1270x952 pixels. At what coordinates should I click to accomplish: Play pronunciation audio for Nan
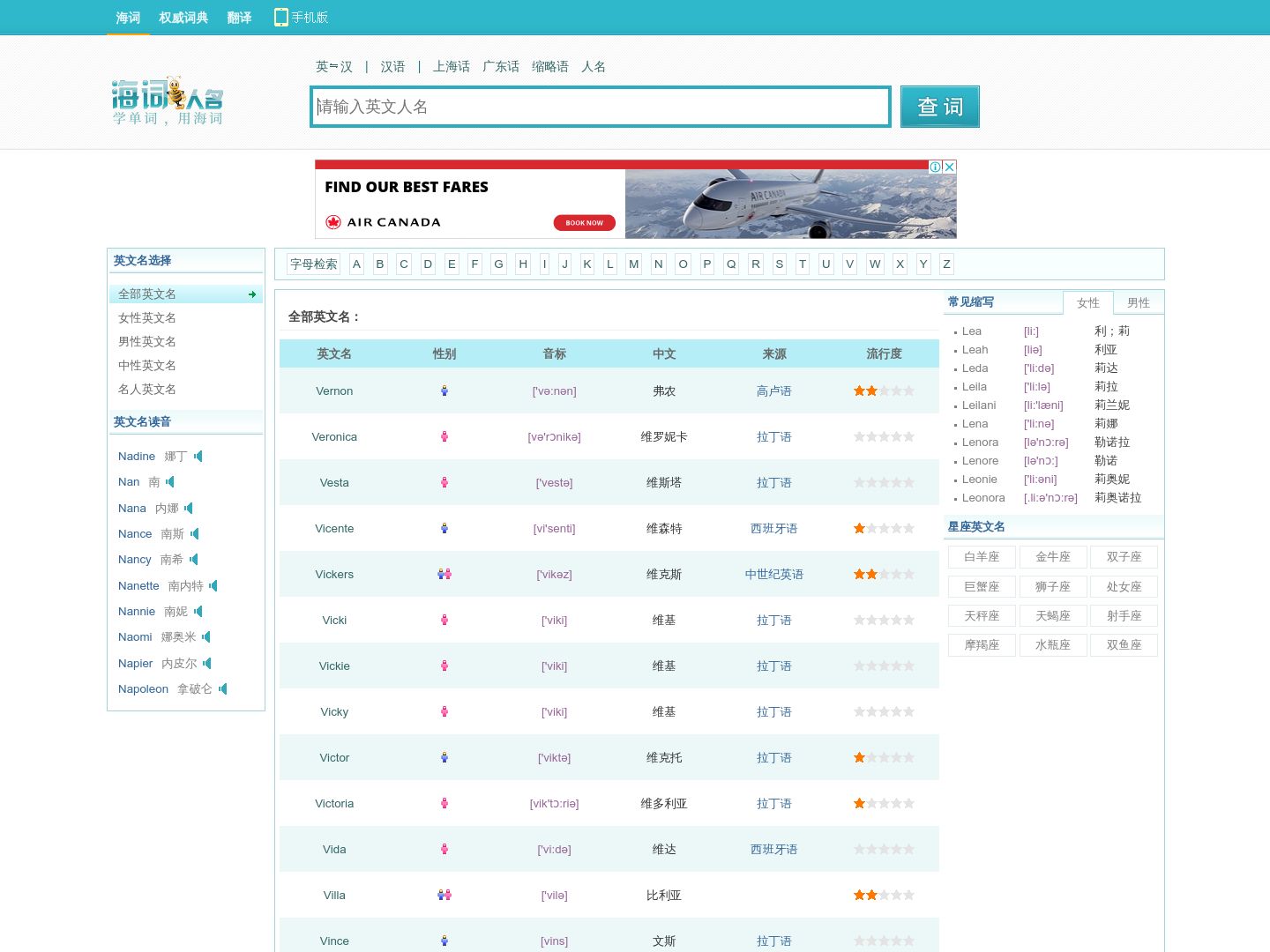coord(170,481)
